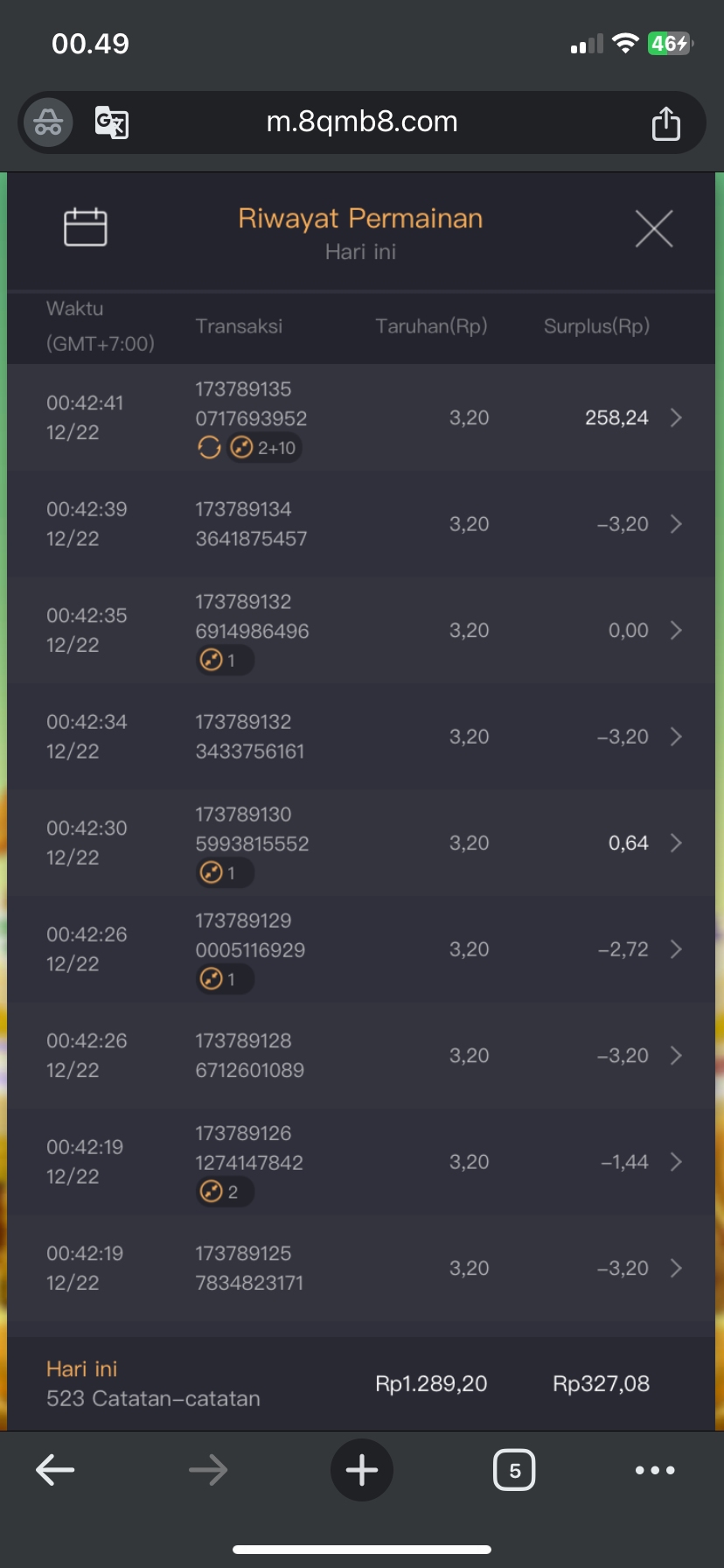Tap the incognito mode icon
The height and width of the screenshot is (1568, 724).
[x=48, y=122]
